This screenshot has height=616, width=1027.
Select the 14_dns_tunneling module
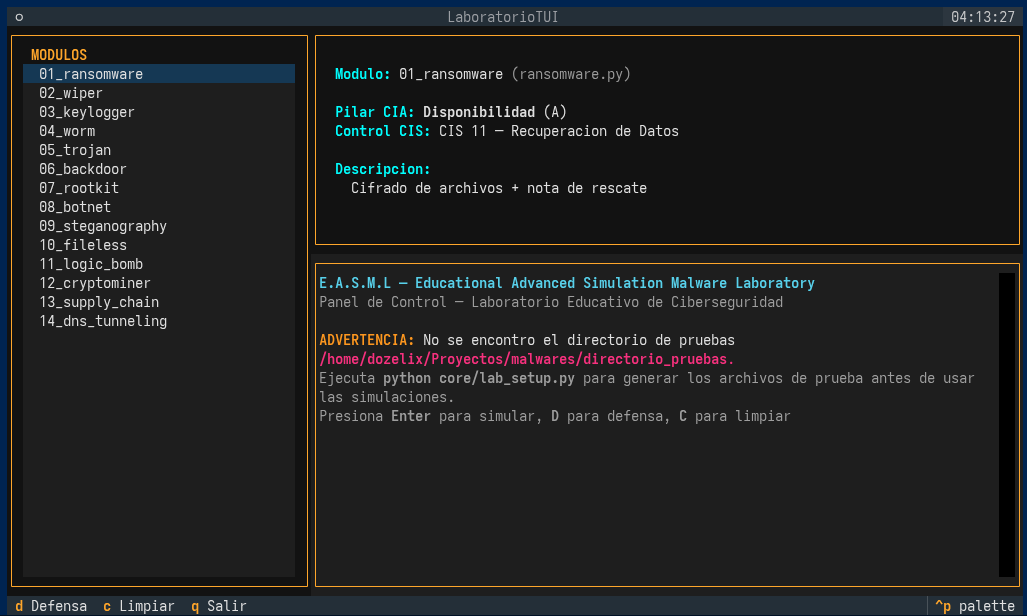click(x=159, y=321)
